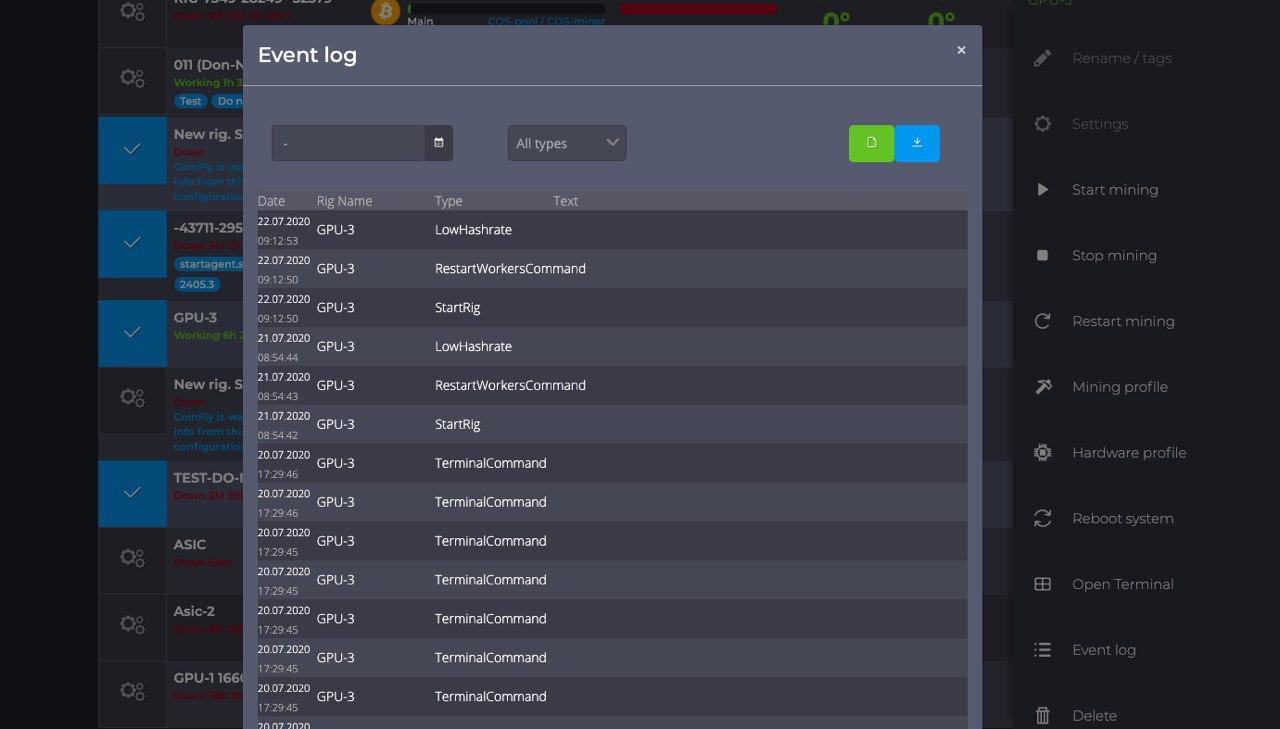Click the Settings gear icon in sidebar
The height and width of the screenshot is (729, 1280).
(1043, 124)
